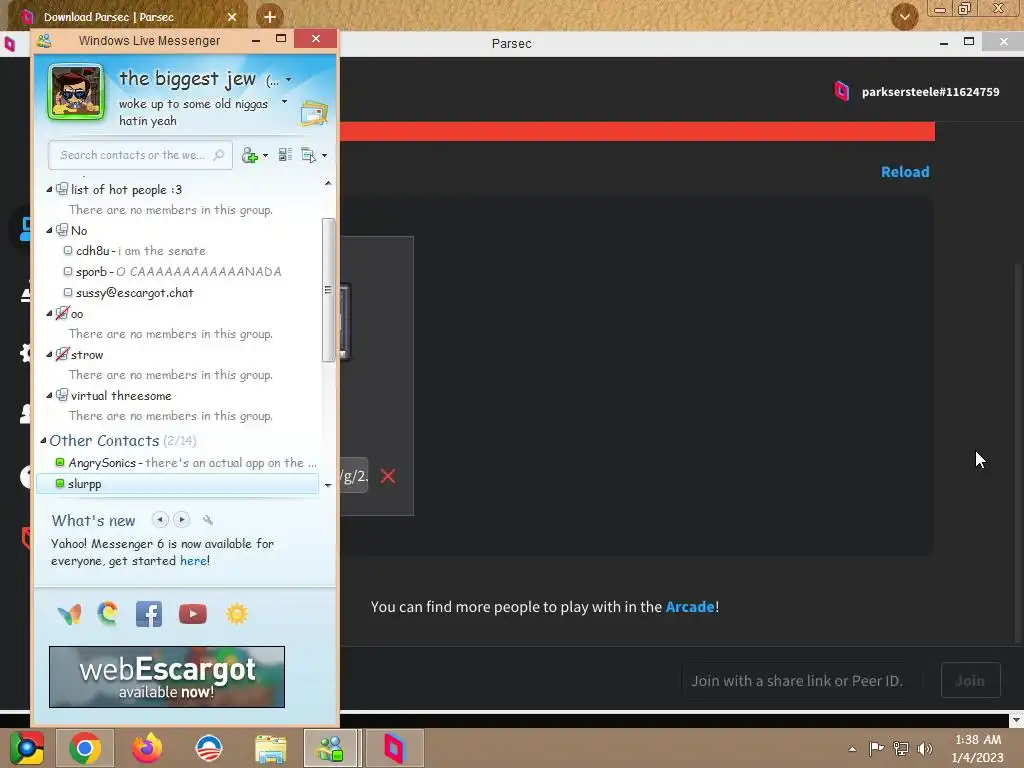This screenshot has width=1024, height=768.
Task: Collapse the 'strow' group
Action: 49,355
